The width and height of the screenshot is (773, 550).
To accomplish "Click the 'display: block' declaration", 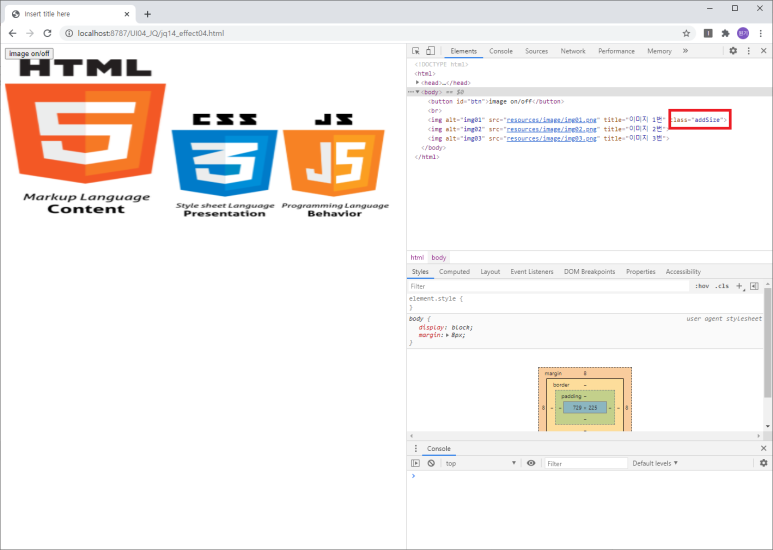I will (446, 327).
